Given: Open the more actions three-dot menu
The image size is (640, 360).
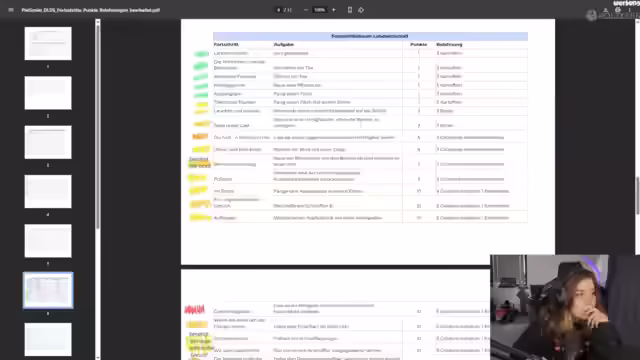Looking at the screenshot, I should coord(629,10).
